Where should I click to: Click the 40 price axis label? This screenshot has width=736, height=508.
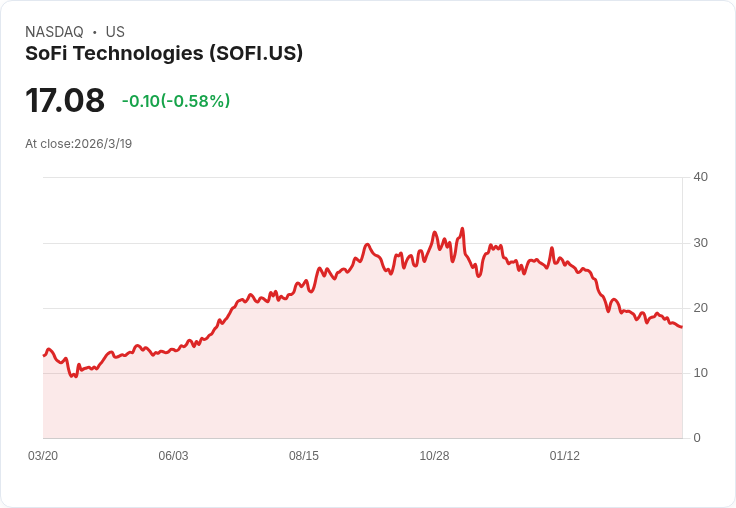click(x=700, y=177)
